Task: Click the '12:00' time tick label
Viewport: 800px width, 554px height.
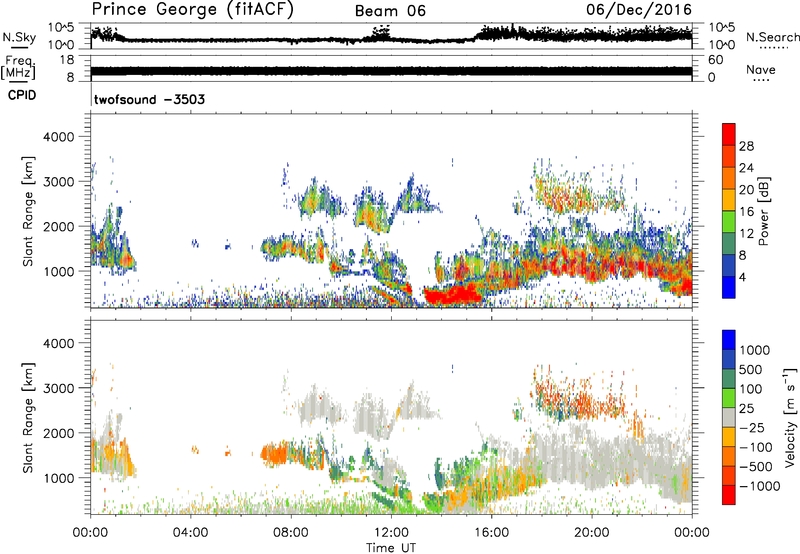Action: coord(391,533)
